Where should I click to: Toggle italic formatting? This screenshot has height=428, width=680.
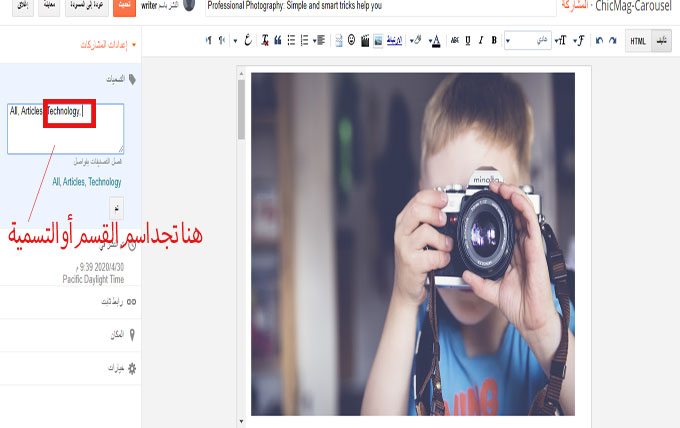[x=481, y=40]
